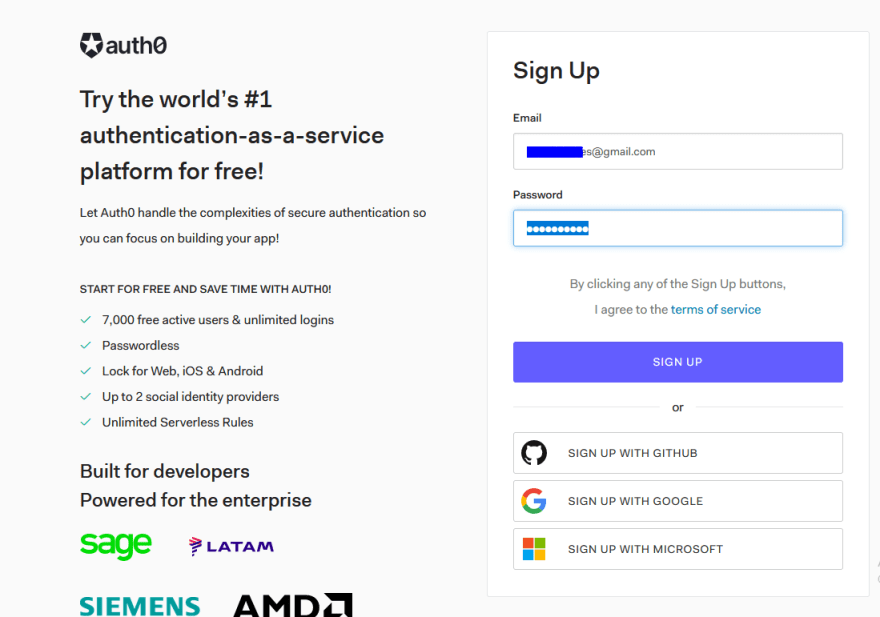Click the text 'Passwordless'
The width and height of the screenshot is (880, 617).
click(141, 345)
